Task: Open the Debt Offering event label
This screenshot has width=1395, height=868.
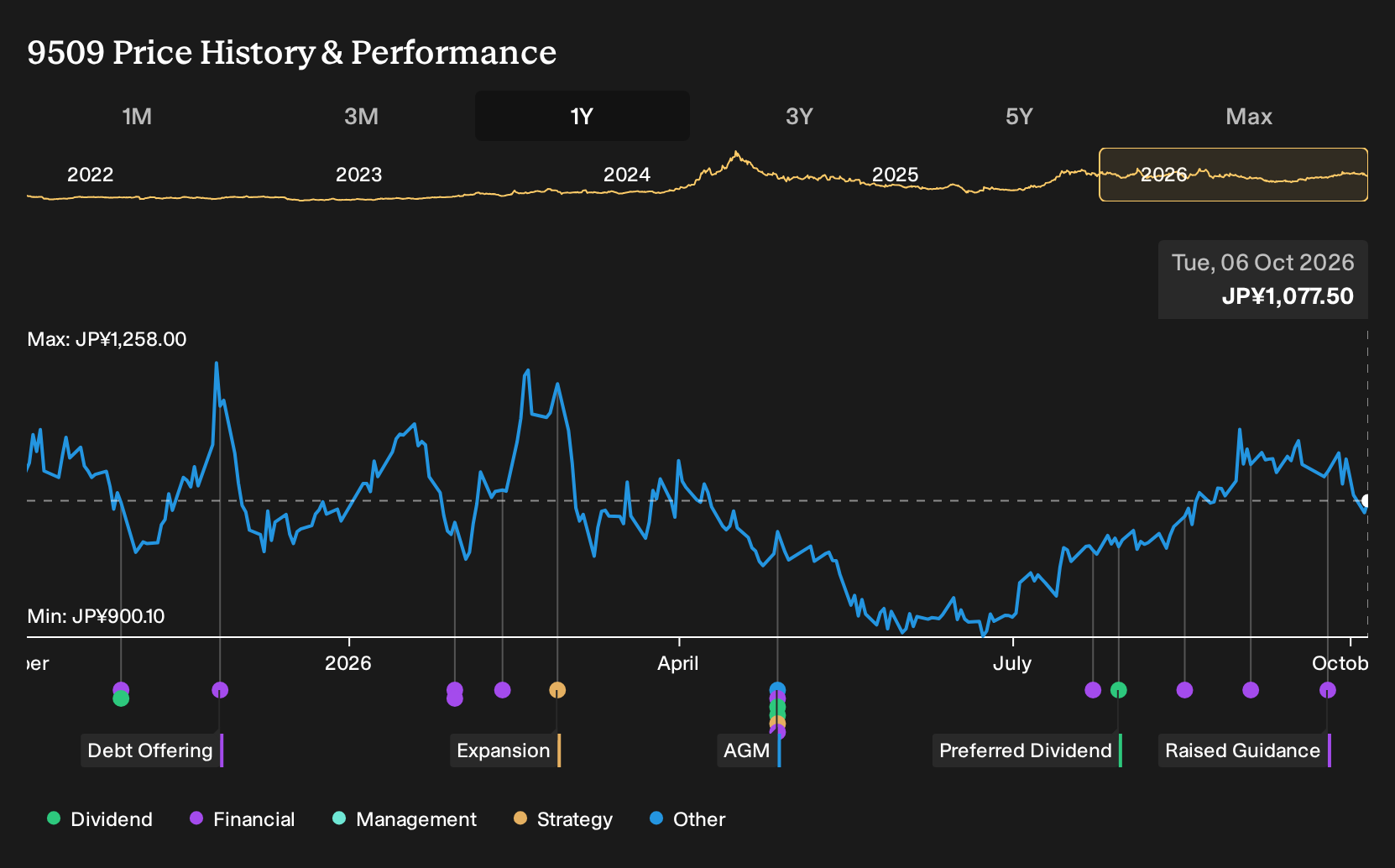Action: pyautogui.click(x=152, y=750)
